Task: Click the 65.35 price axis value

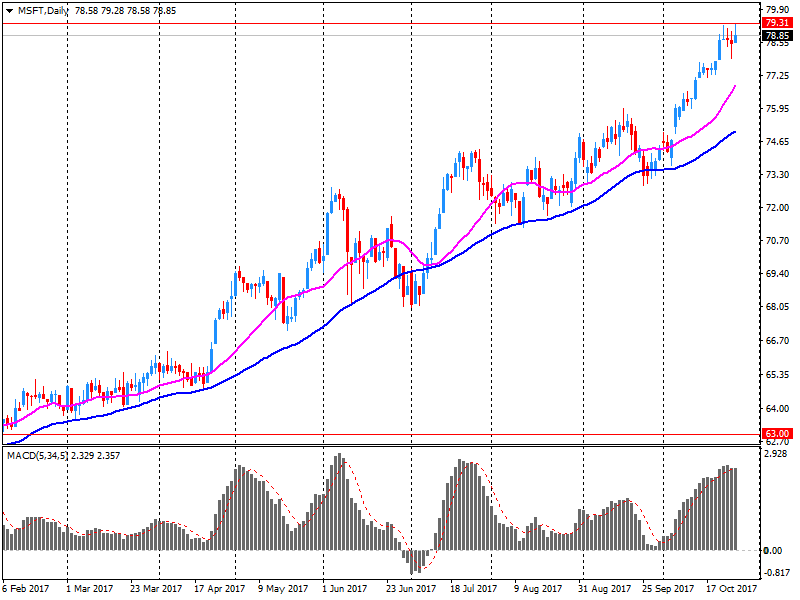Action: 778,374
